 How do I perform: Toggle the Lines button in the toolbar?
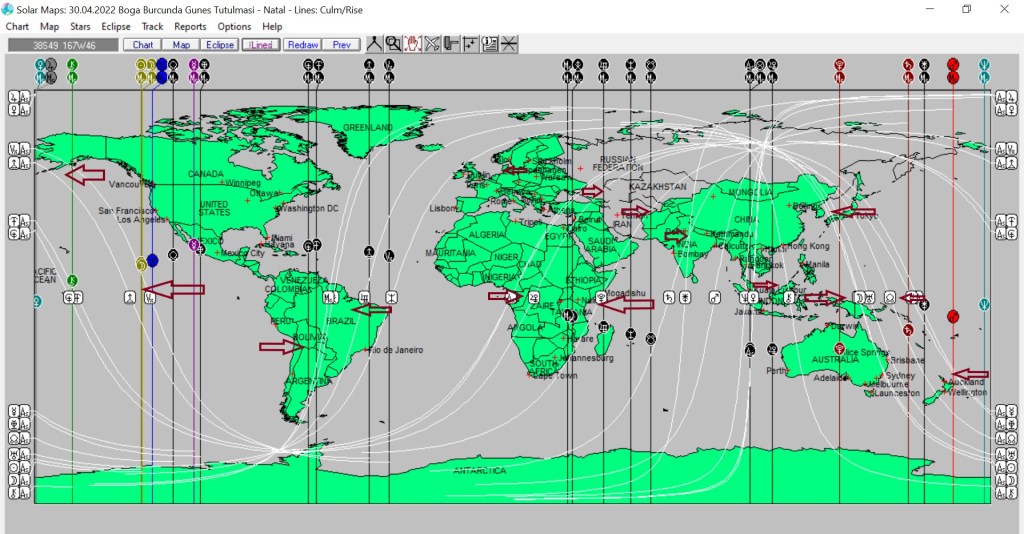click(260, 45)
